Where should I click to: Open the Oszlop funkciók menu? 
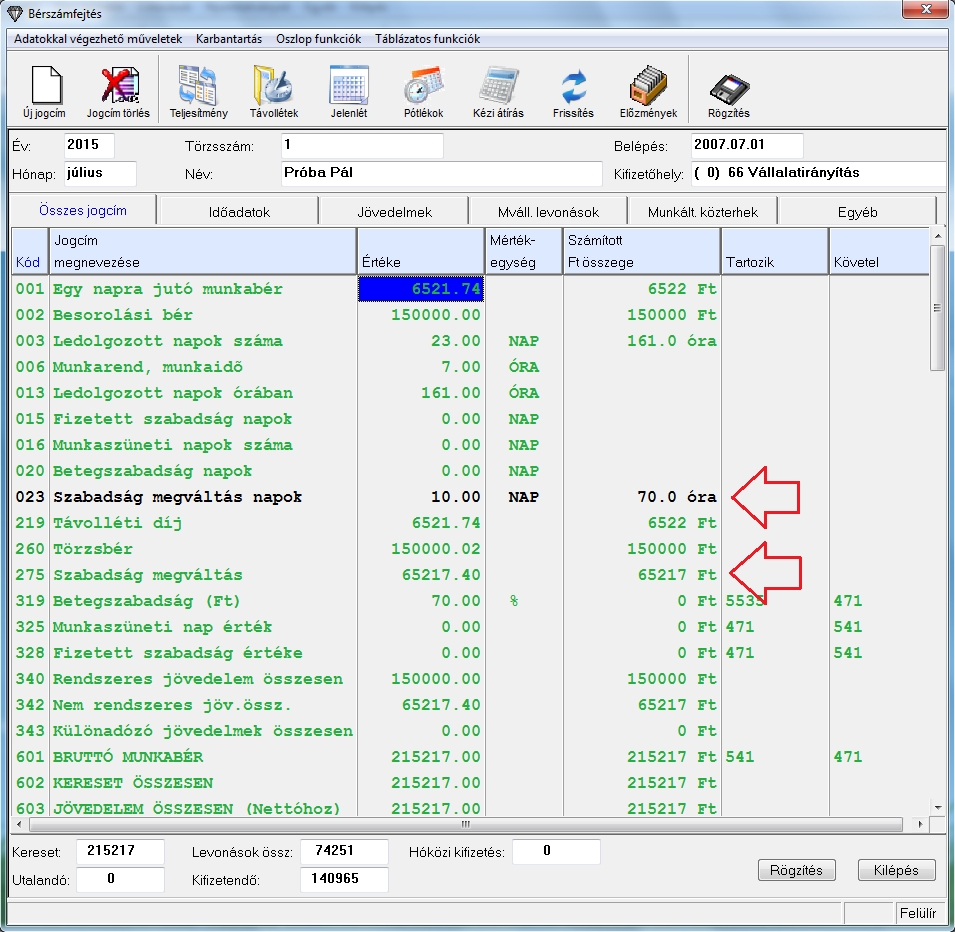pyautogui.click(x=318, y=39)
